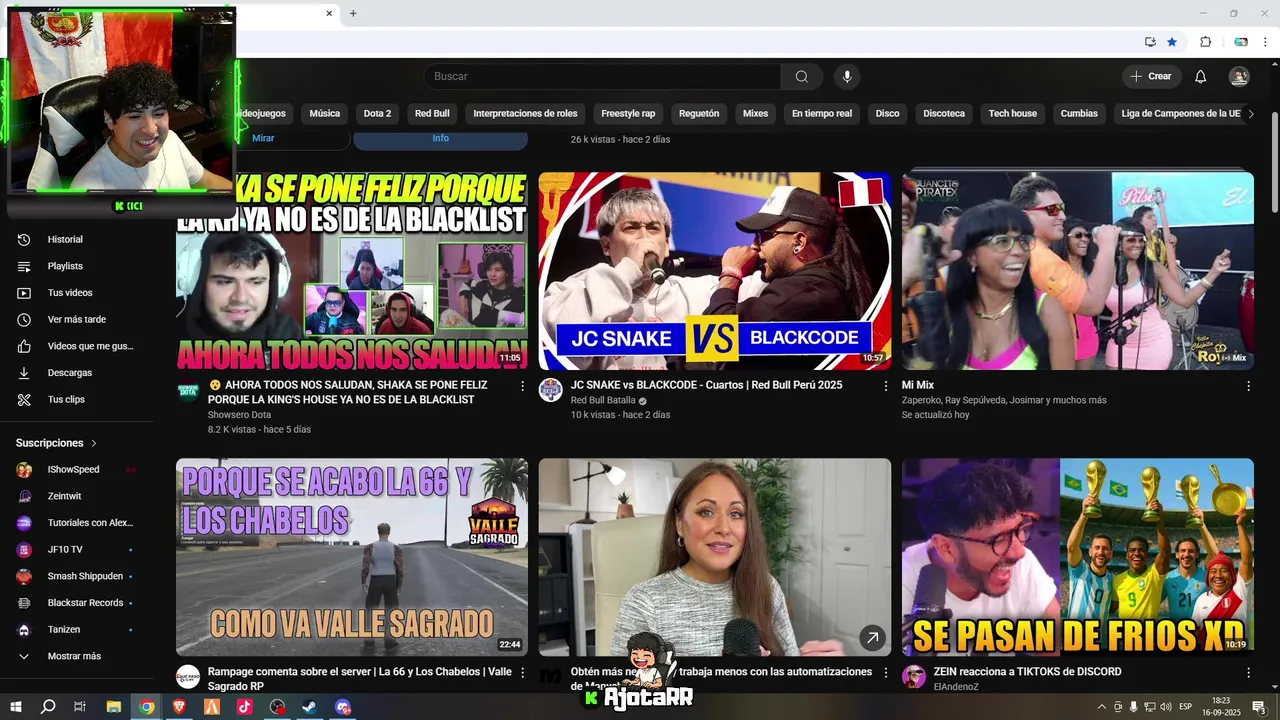Open options menu for Obtén más ad
The height and width of the screenshot is (720, 1280).
885,673
